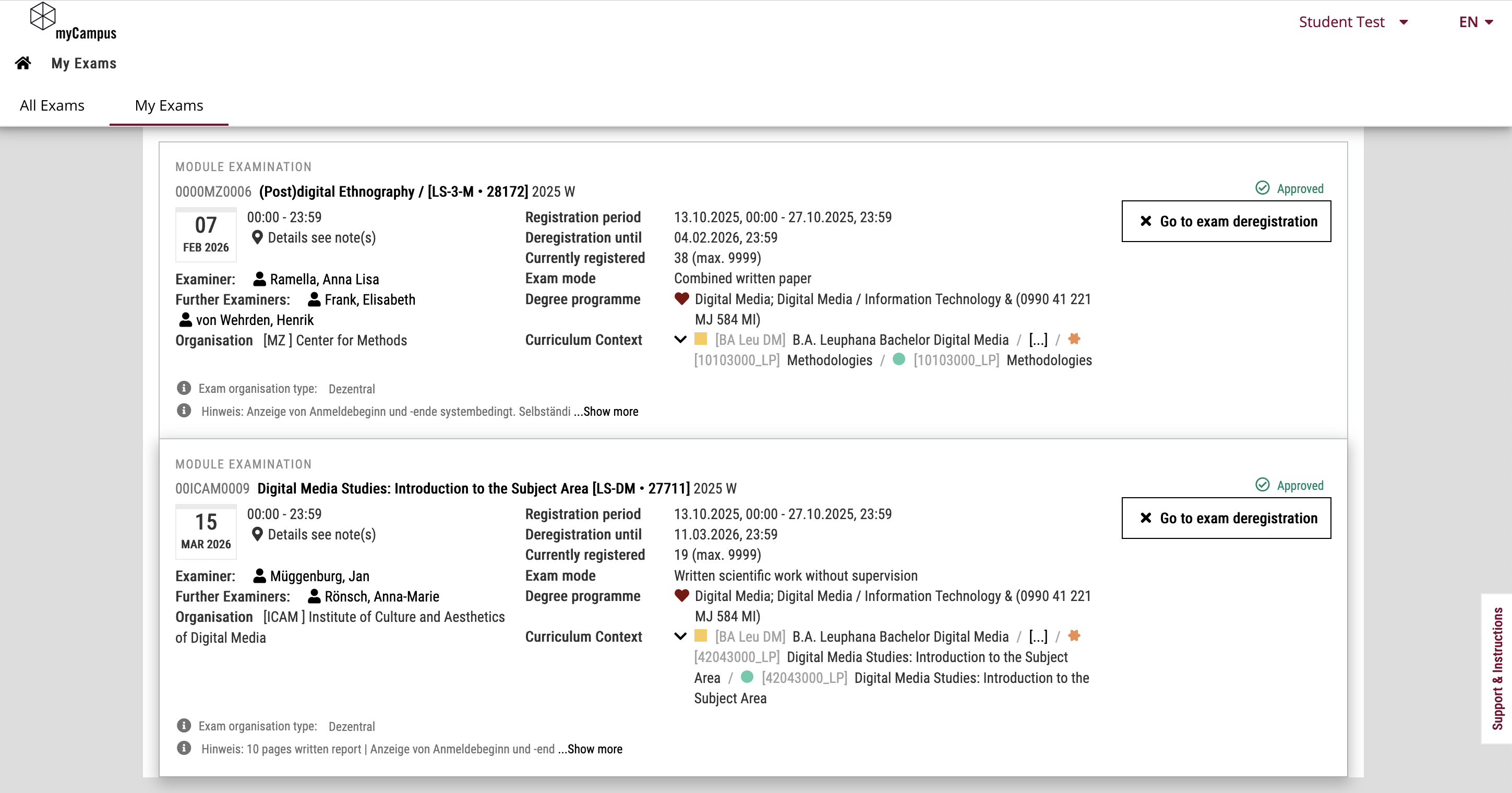This screenshot has height=793, width=1512.
Task: Click person icon beside Müggenburg, Jan
Action: click(259, 576)
